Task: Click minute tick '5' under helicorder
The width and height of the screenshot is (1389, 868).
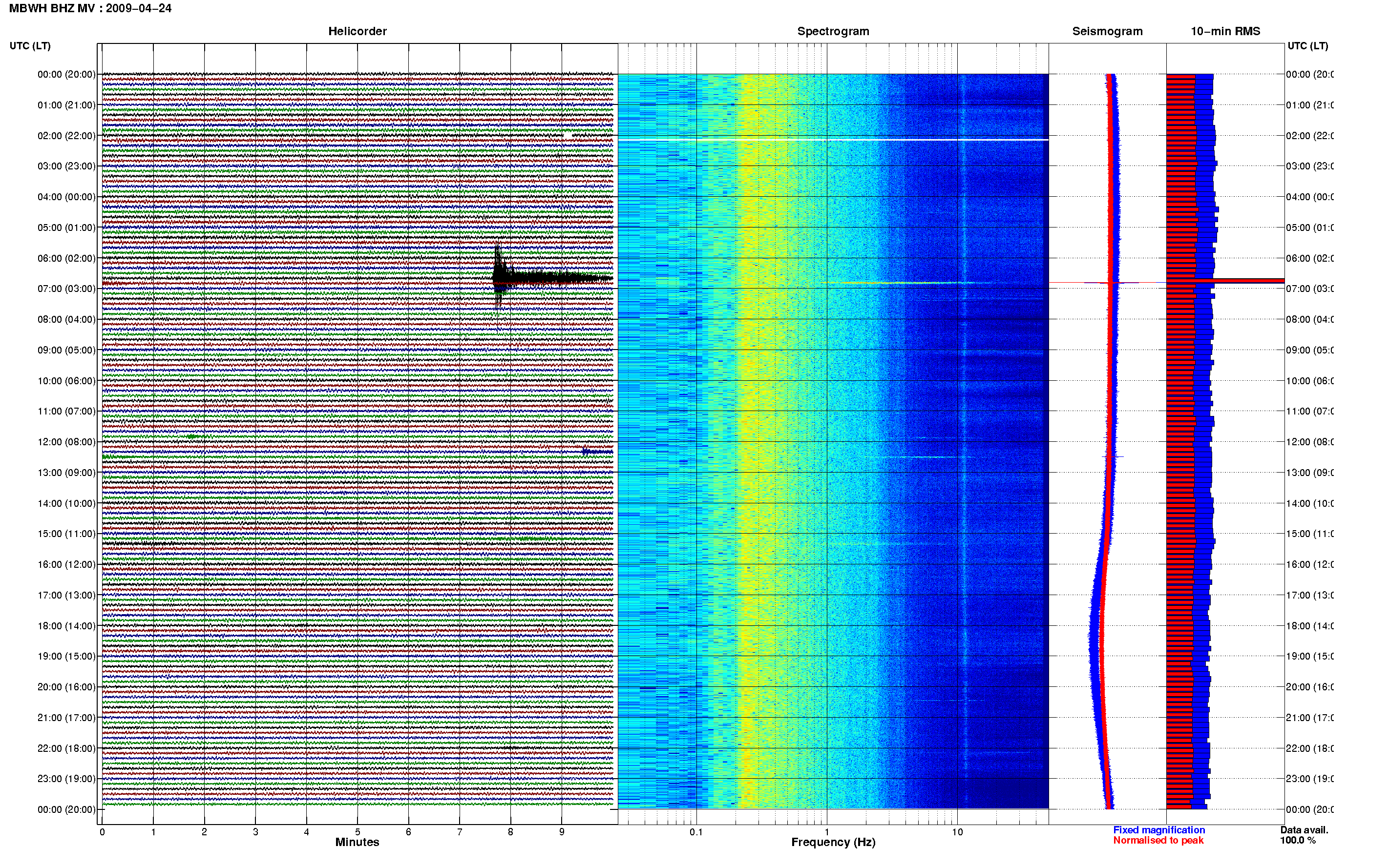Action: 357,832
